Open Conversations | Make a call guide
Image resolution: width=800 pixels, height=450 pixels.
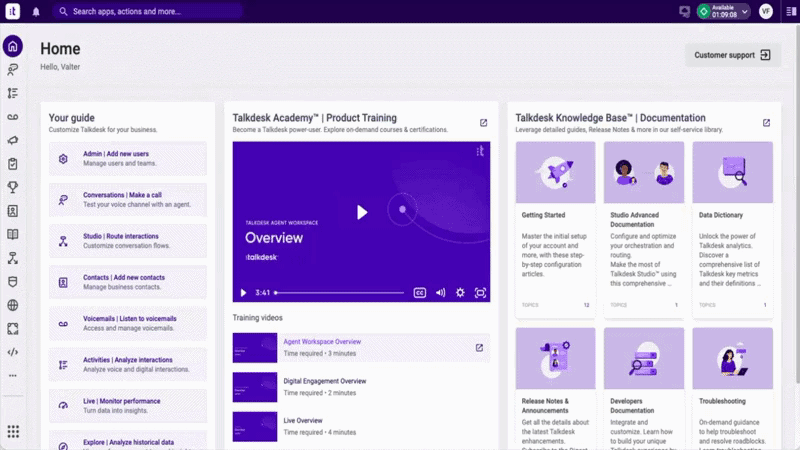(128, 200)
